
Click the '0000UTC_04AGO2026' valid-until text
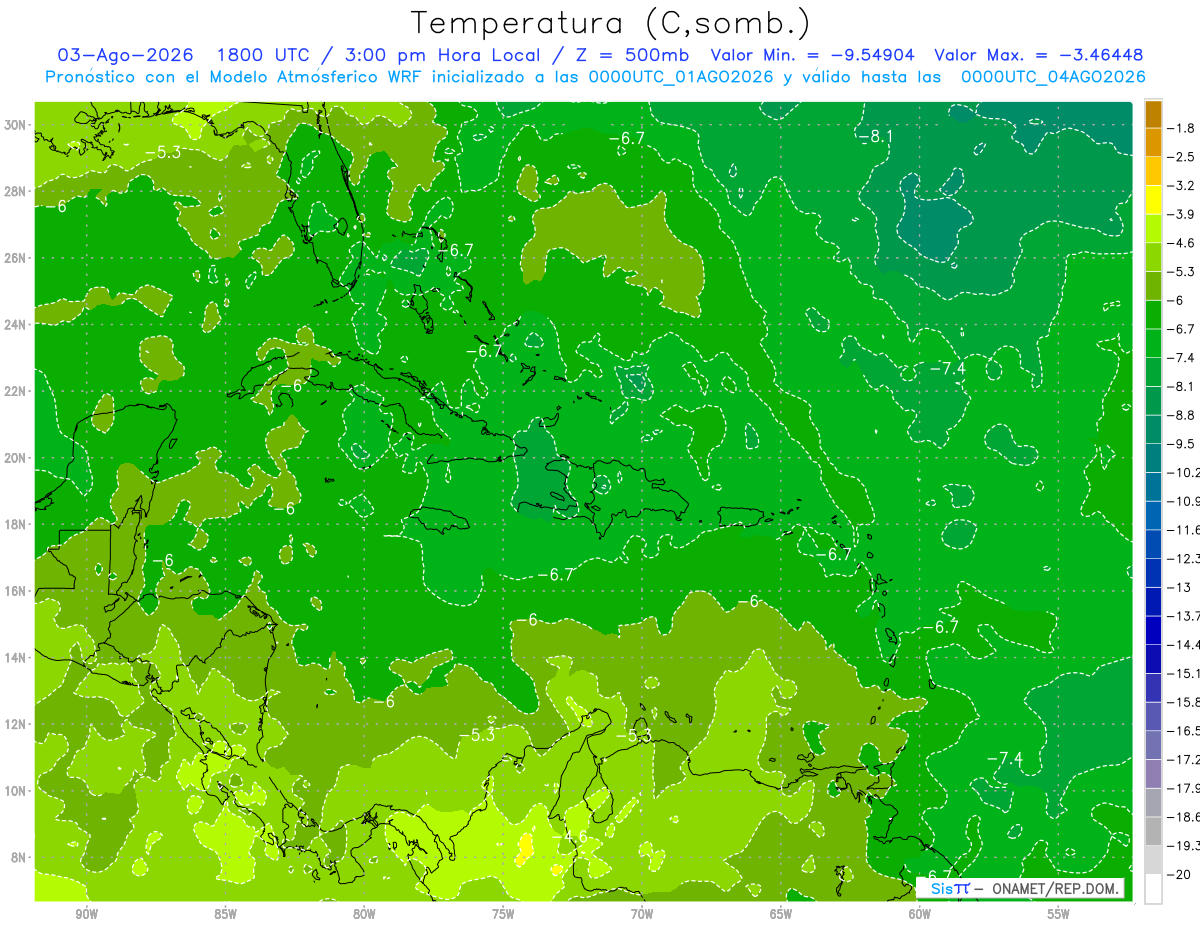coord(1053,76)
